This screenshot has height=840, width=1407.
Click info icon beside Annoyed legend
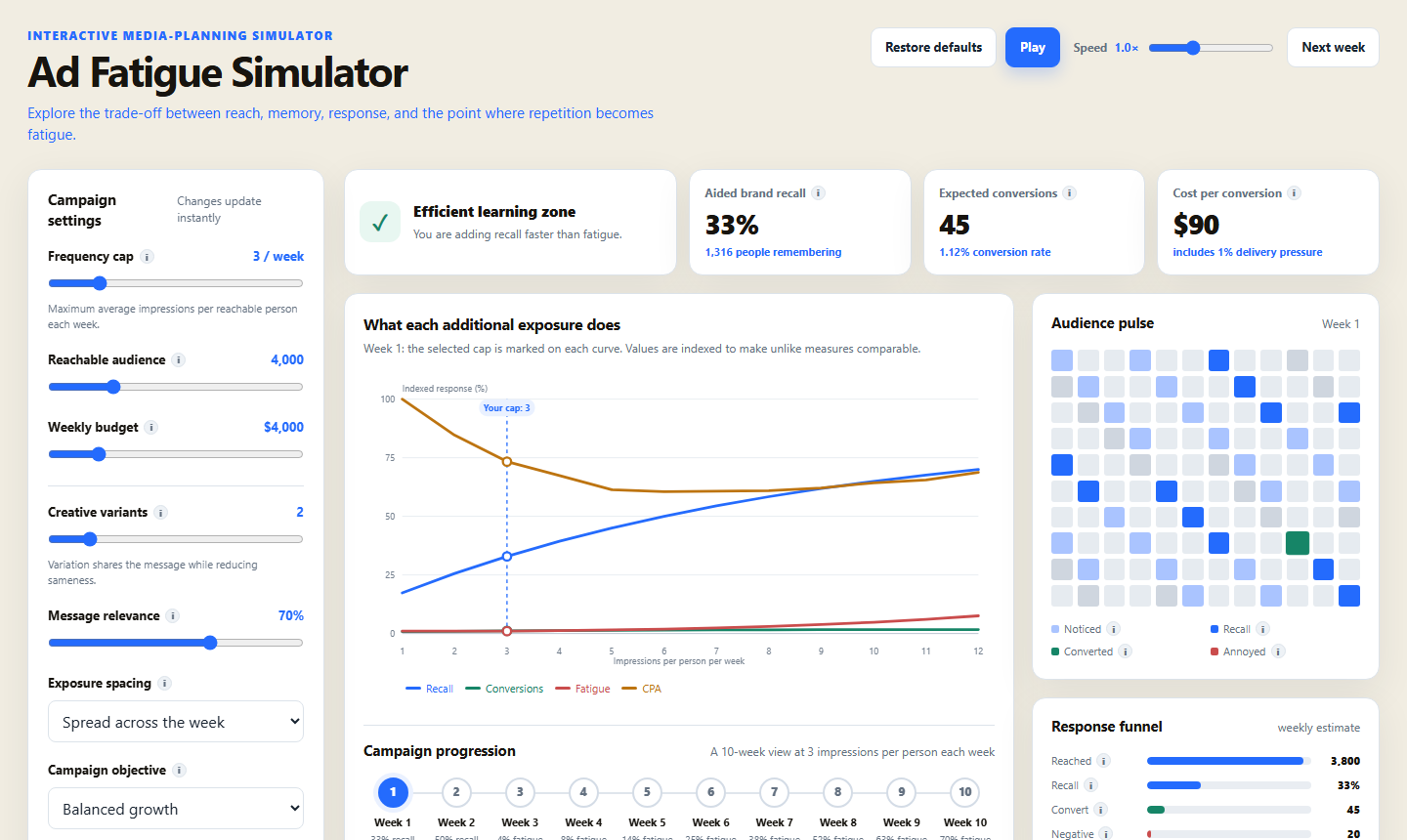[x=1278, y=651]
